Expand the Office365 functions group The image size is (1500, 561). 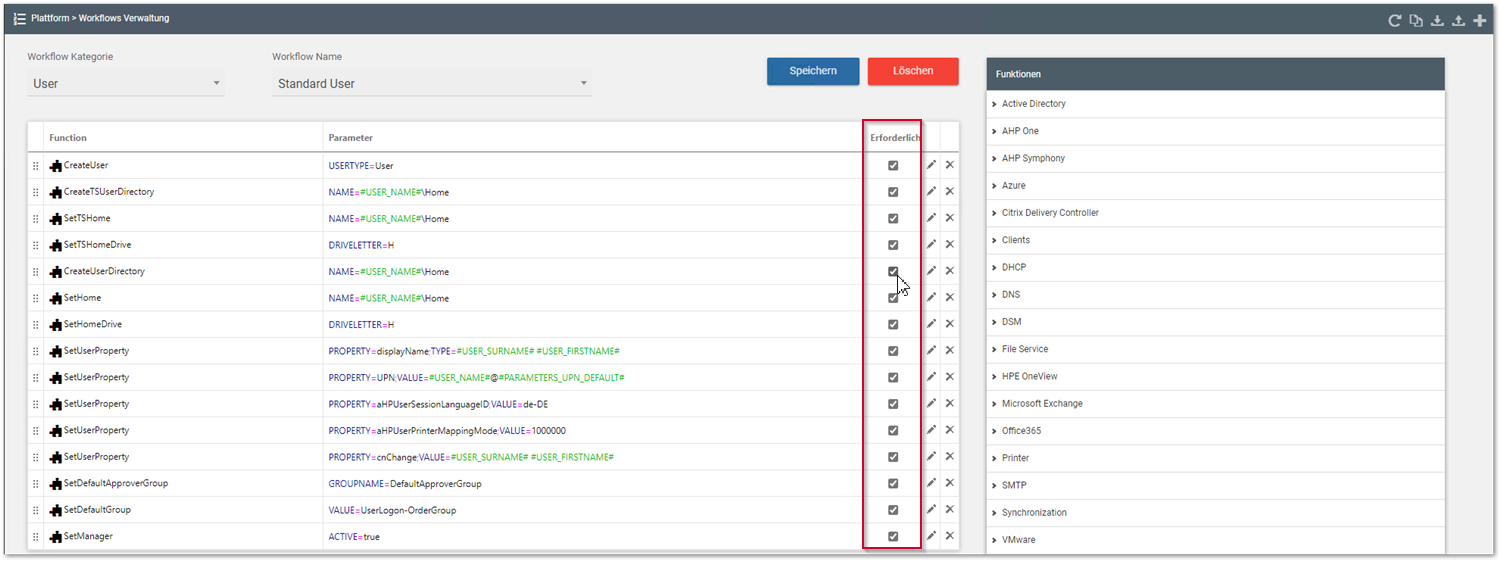tap(1215, 431)
